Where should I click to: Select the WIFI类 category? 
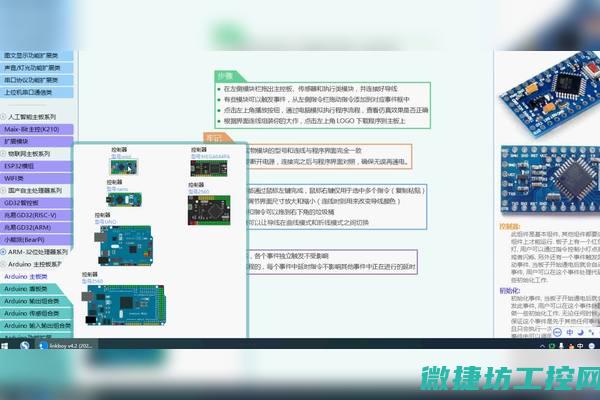coord(36,178)
